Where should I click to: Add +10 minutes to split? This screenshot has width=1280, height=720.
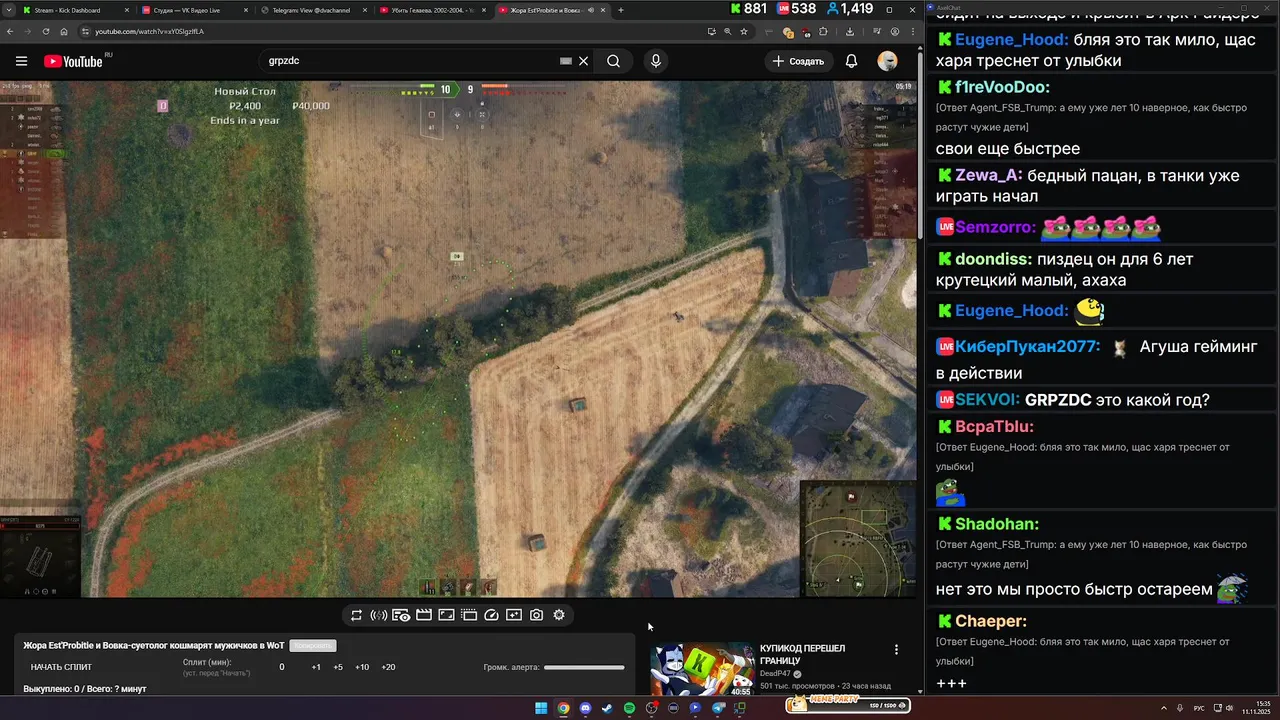click(x=362, y=667)
